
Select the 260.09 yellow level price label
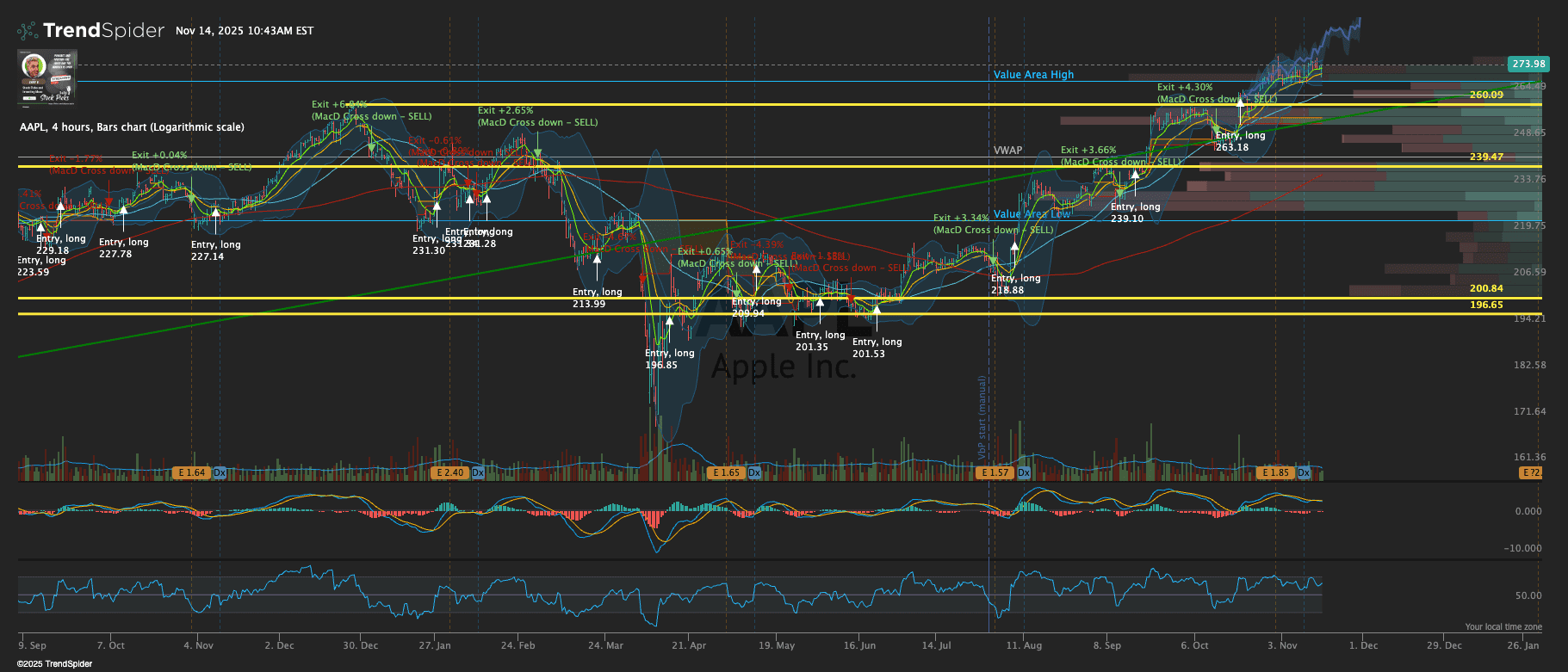click(1486, 95)
